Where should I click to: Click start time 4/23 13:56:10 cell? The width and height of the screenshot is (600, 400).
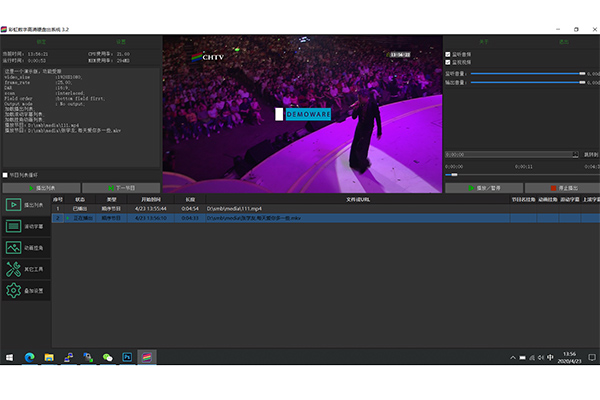coord(151,218)
